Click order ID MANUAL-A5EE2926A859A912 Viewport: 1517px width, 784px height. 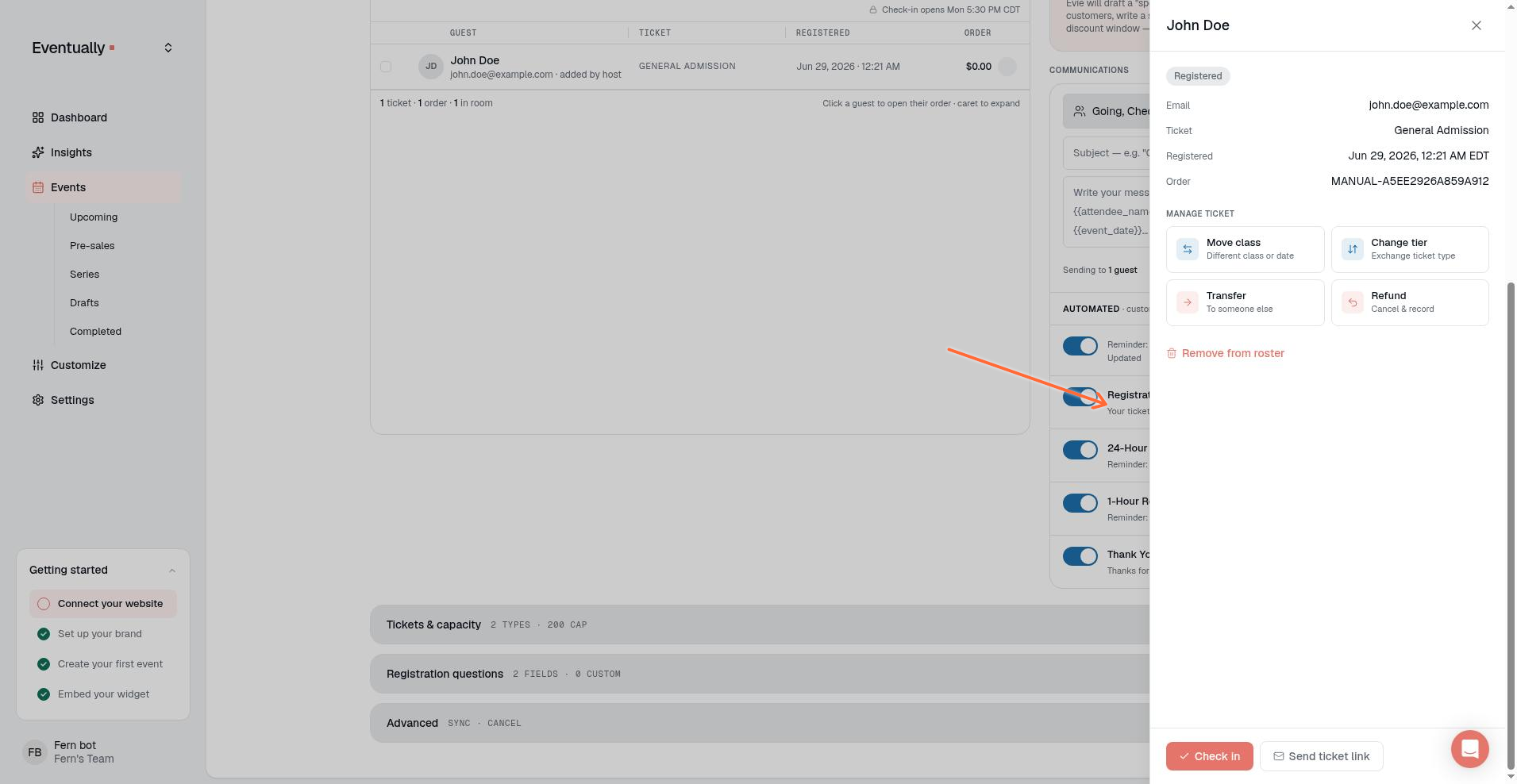pos(1410,181)
